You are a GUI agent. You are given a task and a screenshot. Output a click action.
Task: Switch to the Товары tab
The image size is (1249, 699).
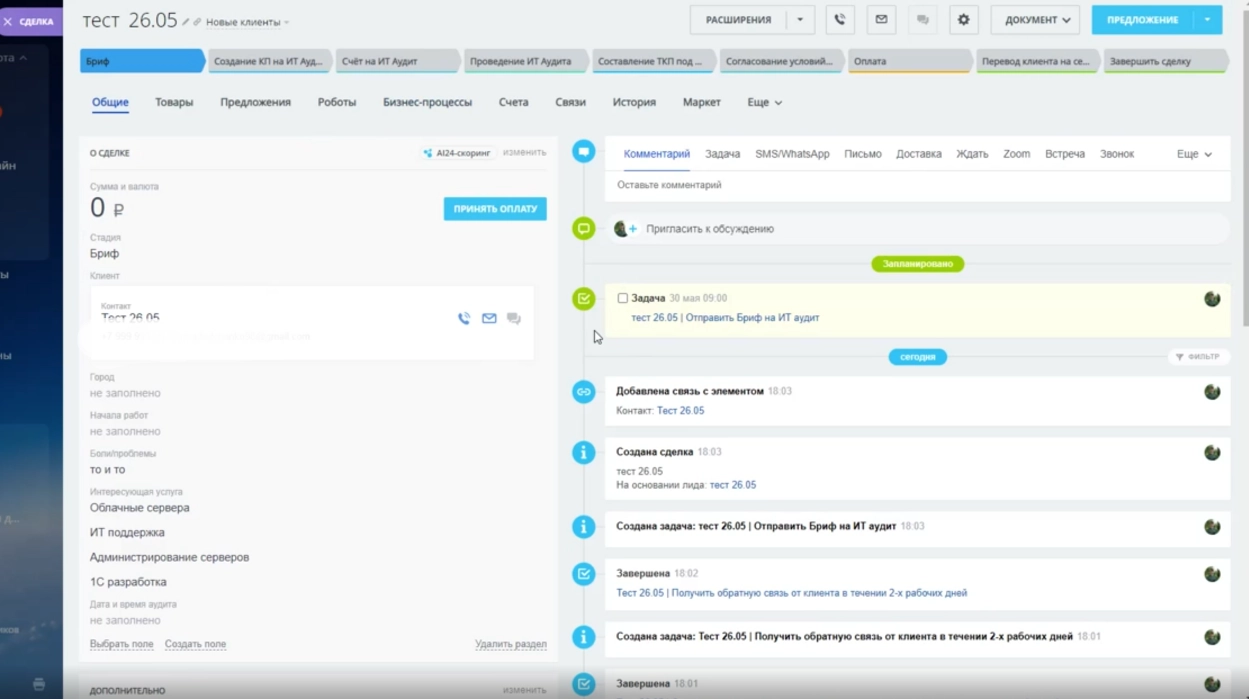174,102
